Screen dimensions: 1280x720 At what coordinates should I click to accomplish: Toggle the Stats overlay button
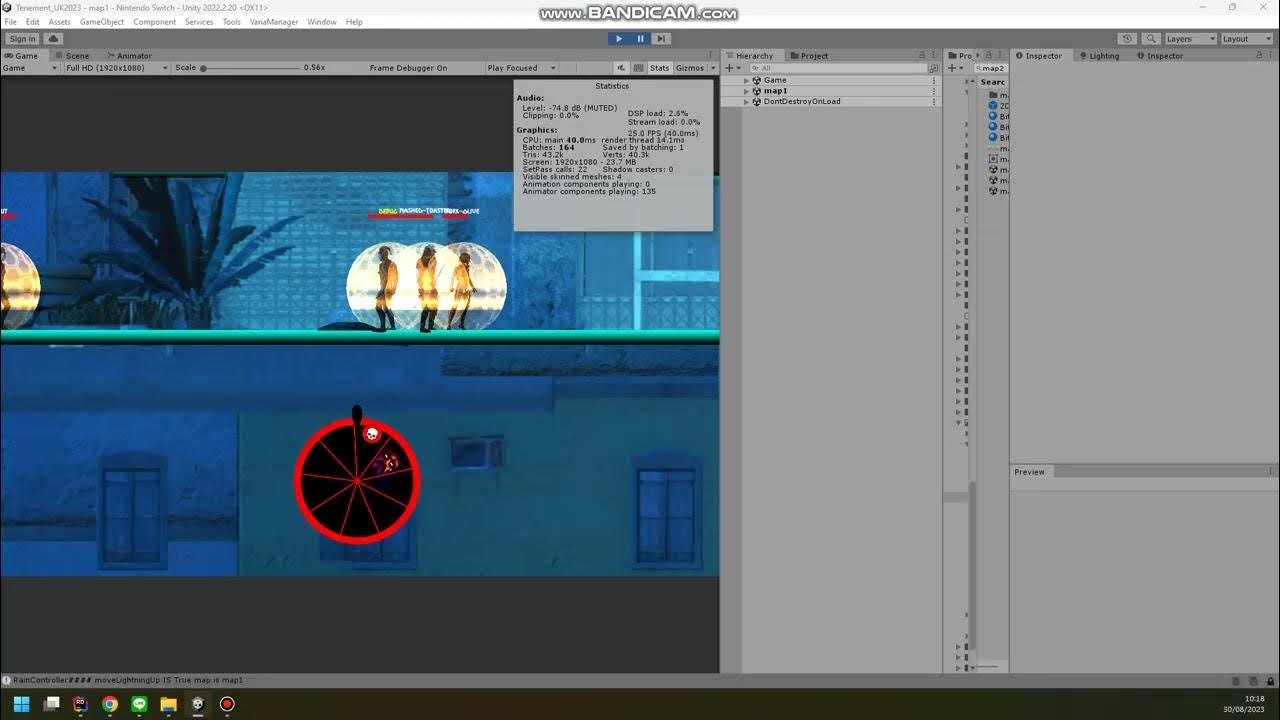click(659, 68)
